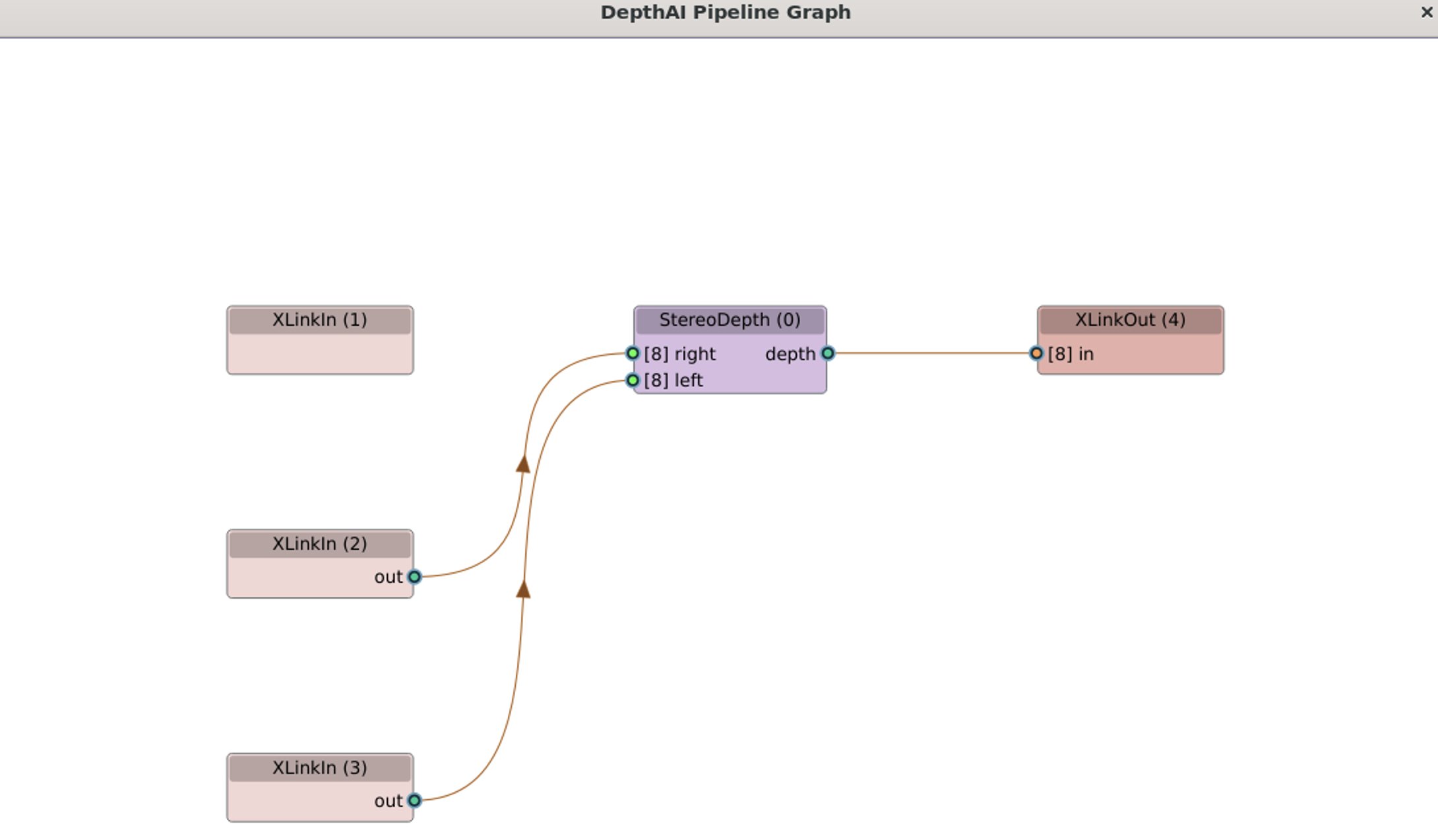
Task: Click the [8] left input port on StereoDepth
Action: click(x=633, y=380)
